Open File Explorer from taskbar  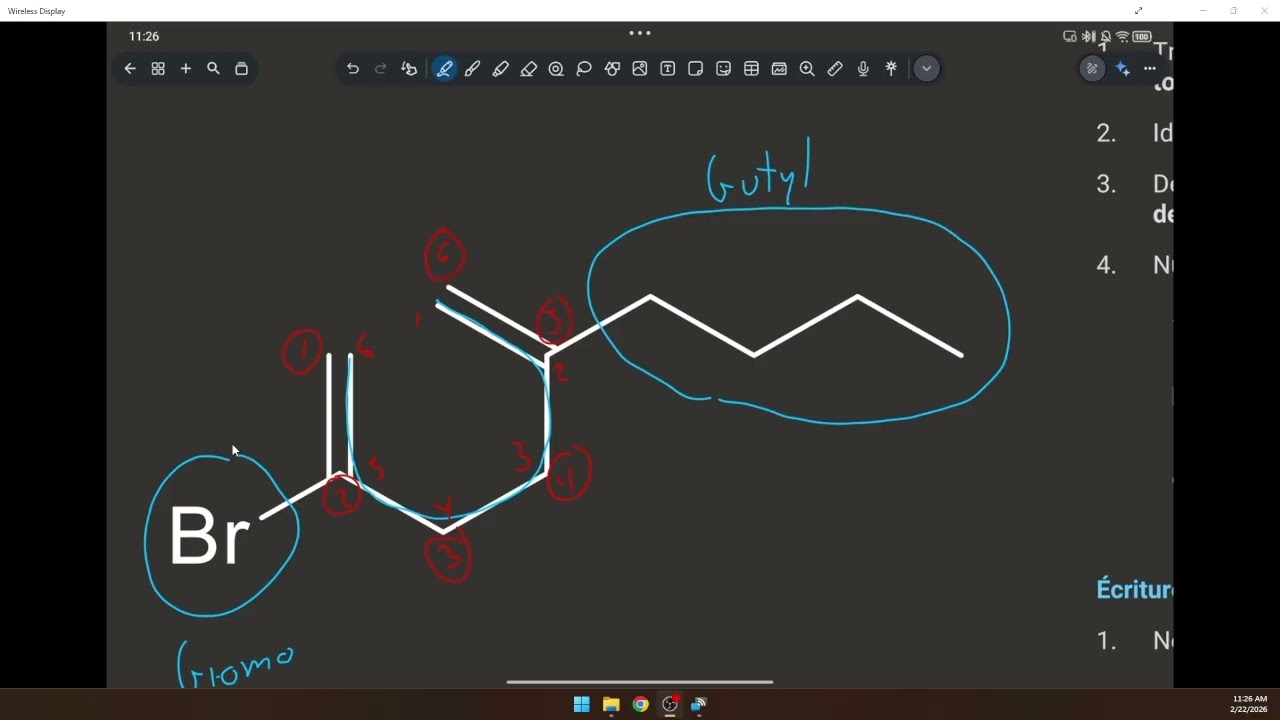(611, 704)
